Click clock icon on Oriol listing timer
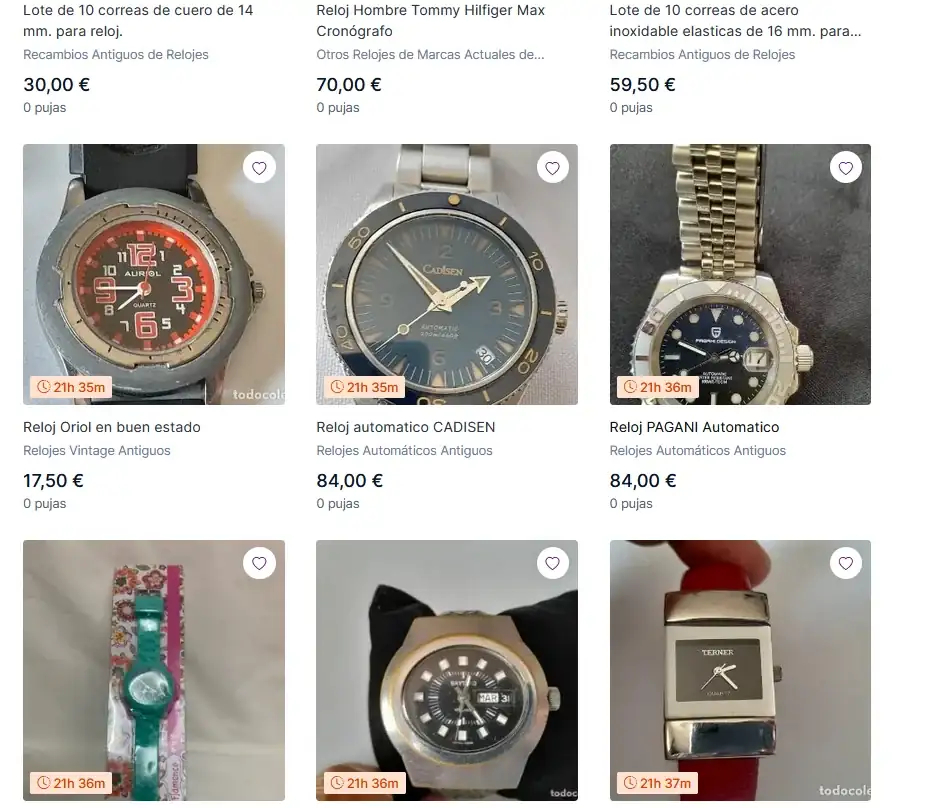 (43, 387)
